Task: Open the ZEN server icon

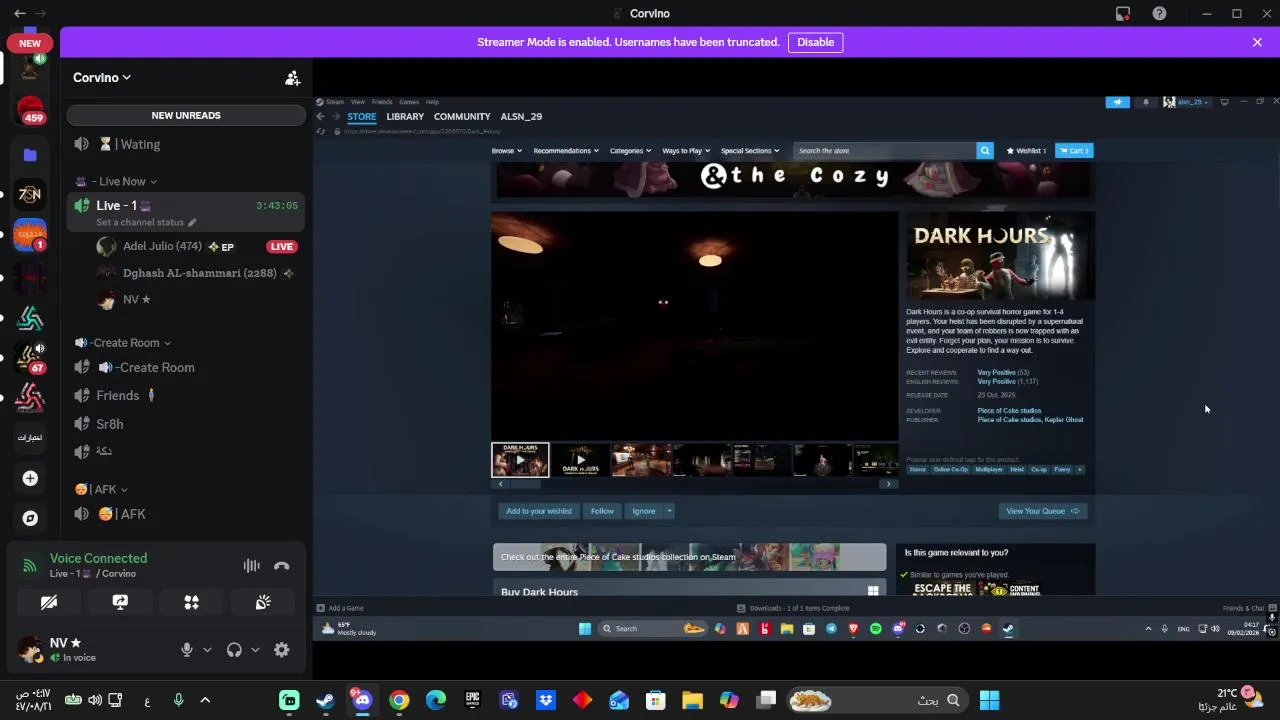Action: pos(30,194)
